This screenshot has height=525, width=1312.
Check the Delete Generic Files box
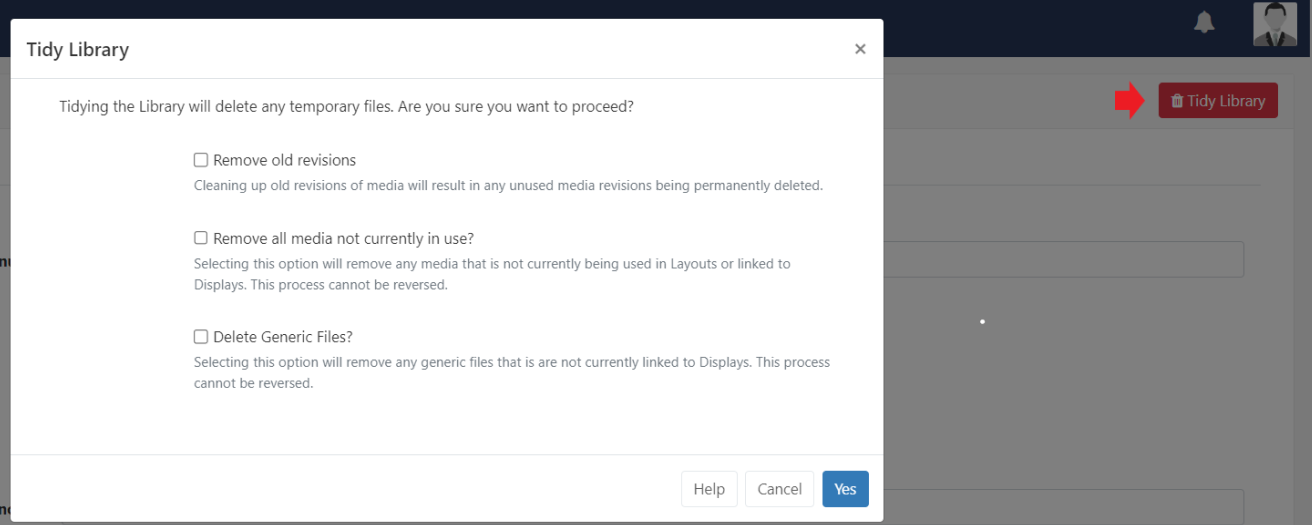point(201,337)
